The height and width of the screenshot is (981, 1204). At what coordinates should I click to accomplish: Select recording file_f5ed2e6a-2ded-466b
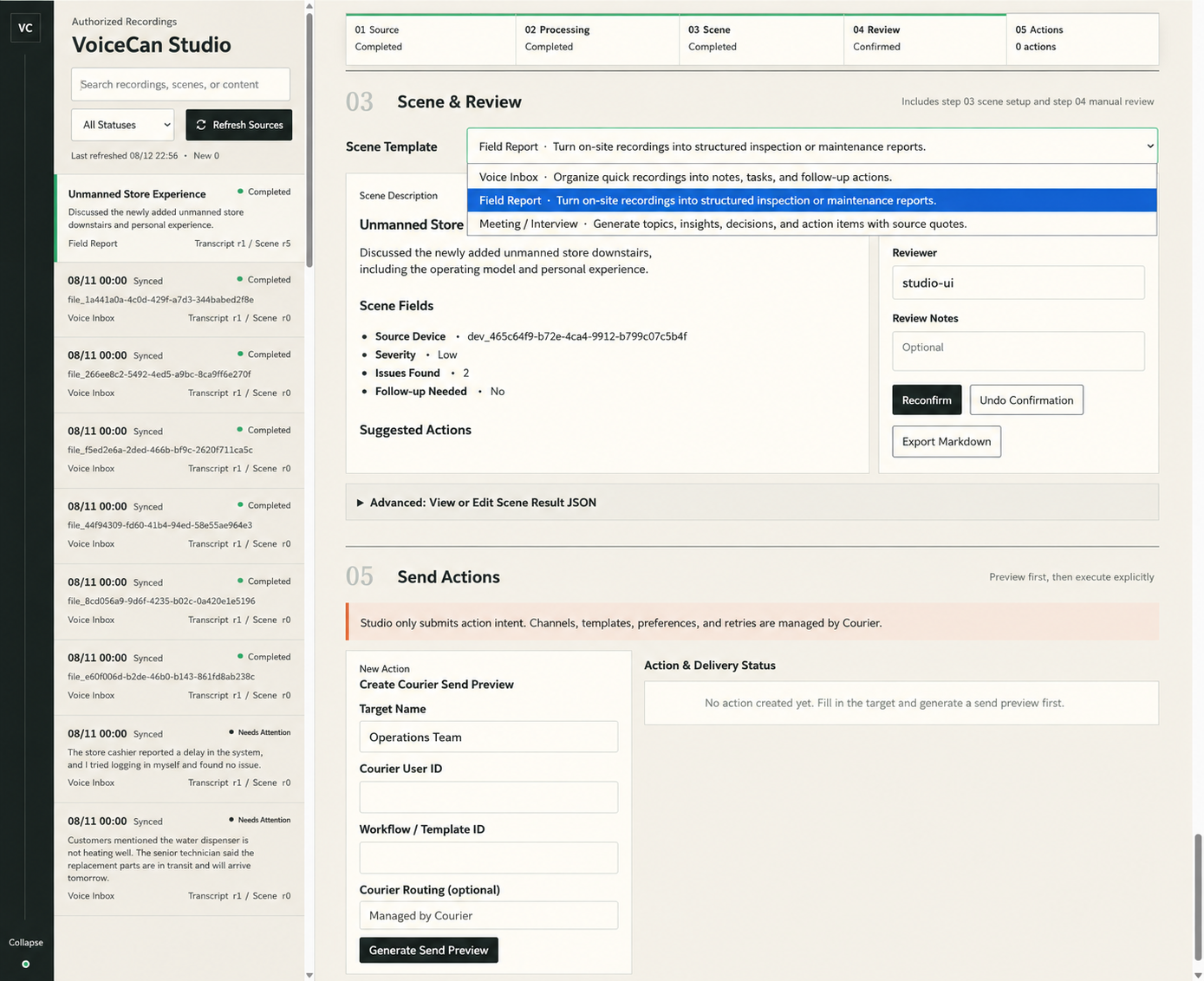[179, 450]
